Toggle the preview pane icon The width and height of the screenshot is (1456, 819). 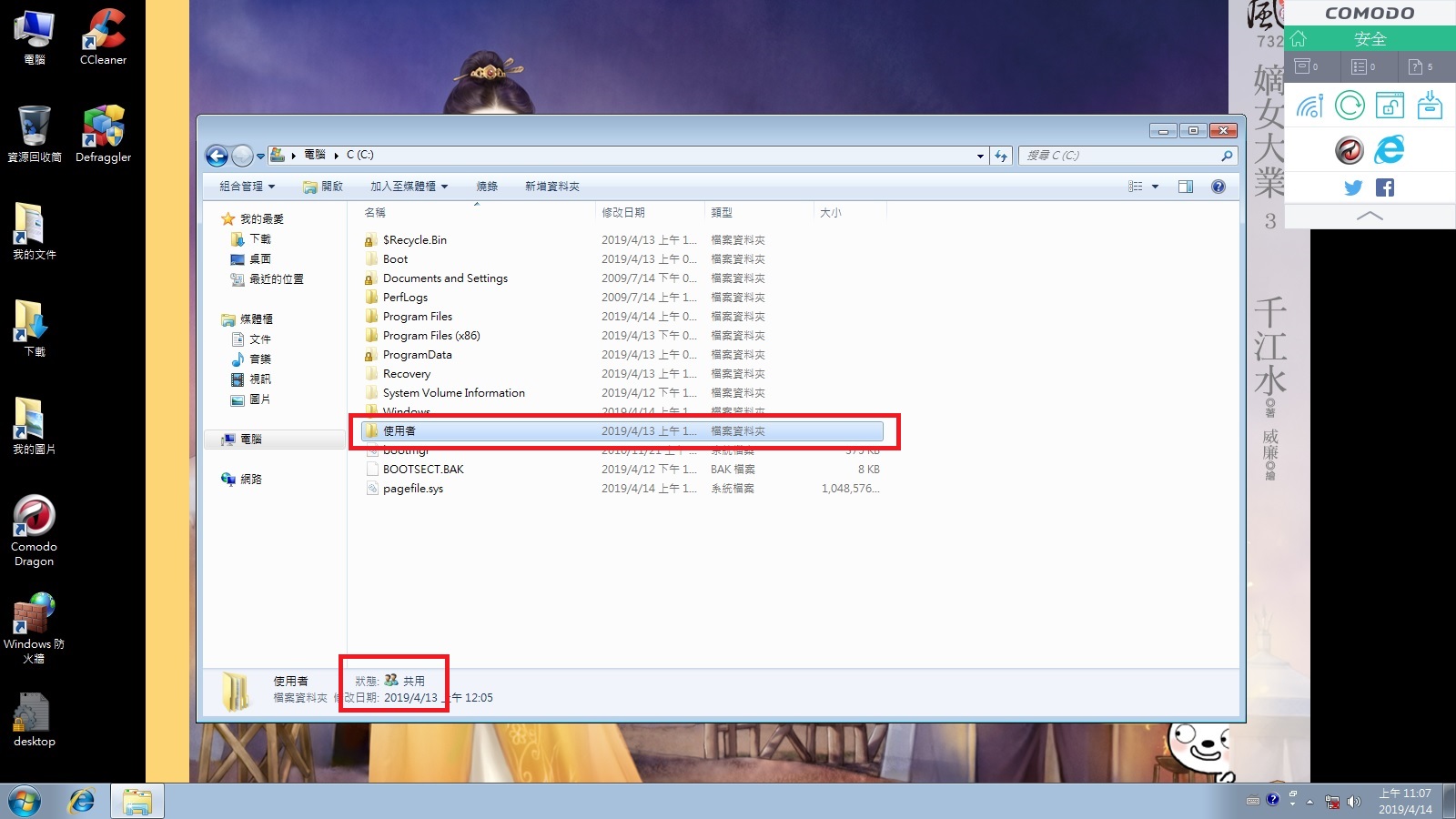1186,187
